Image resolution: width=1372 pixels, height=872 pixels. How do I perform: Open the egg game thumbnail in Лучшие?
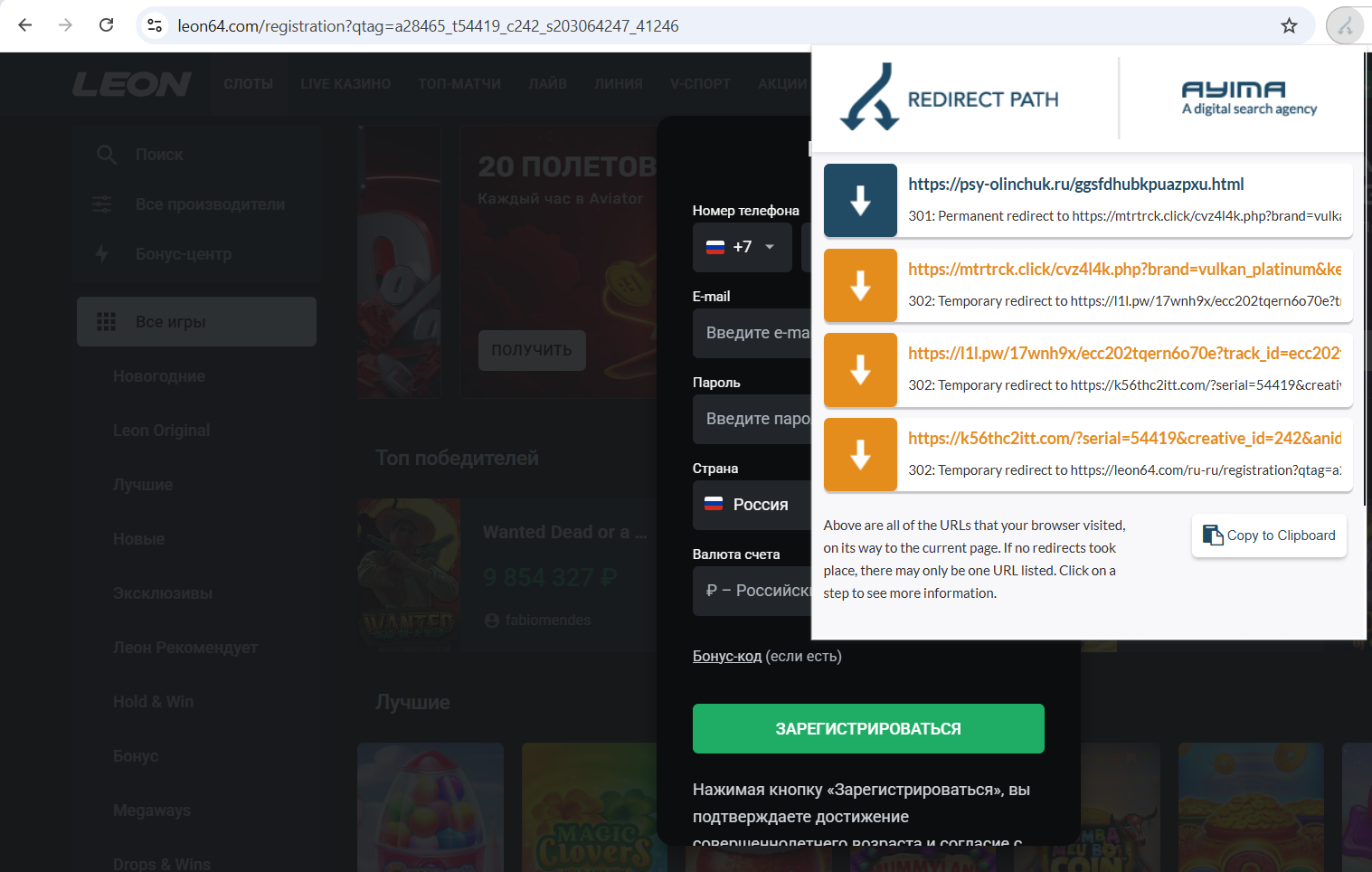431,807
